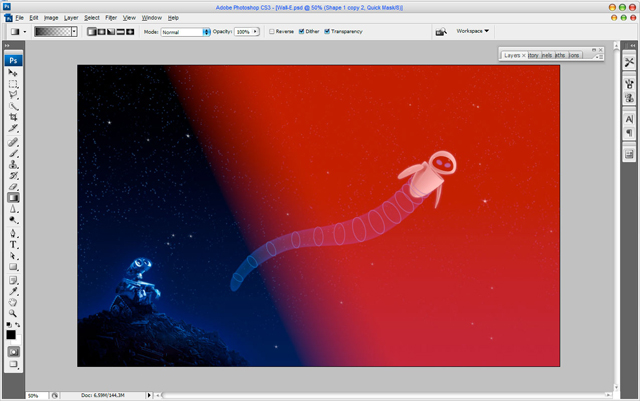
Task: Open Clone Source panel icon in dock
Action: pos(629,98)
